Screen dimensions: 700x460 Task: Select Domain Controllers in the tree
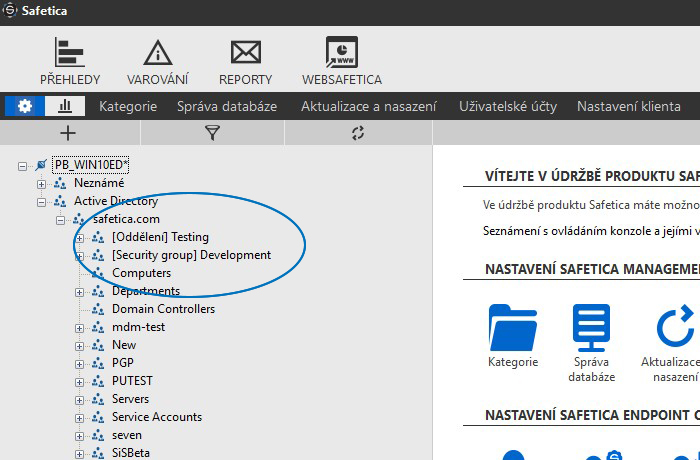163,309
